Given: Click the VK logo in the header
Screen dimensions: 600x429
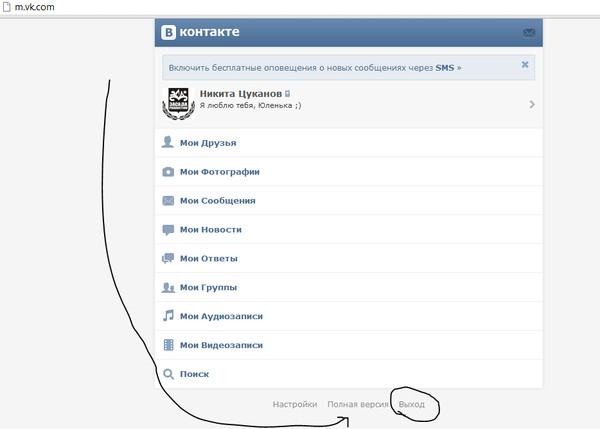Looking at the screenshot, I should pyautogui.click(x=200, y=32).
